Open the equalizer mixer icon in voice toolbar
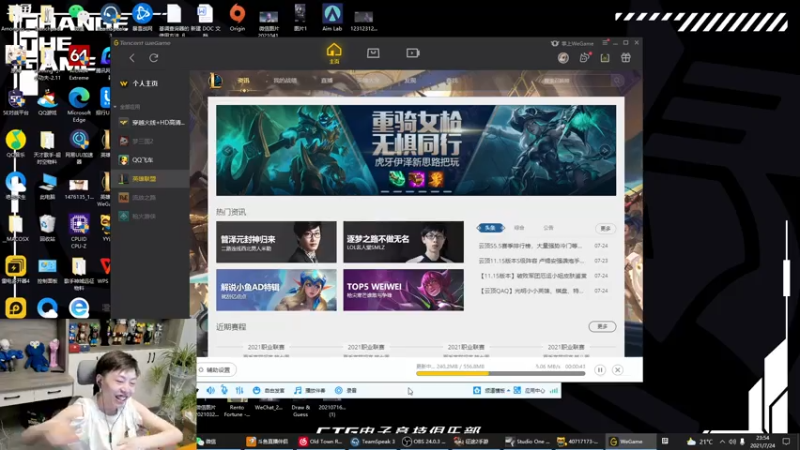Image resolution: width=800 pixels, height=450 pixels. [239, 390]
